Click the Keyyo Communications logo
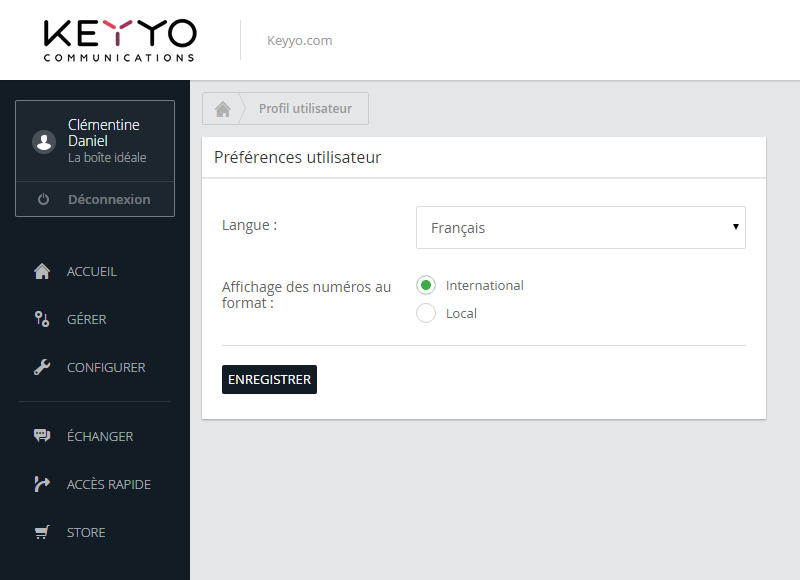This screenshot has height=580, width=800. tap(120, 41)
